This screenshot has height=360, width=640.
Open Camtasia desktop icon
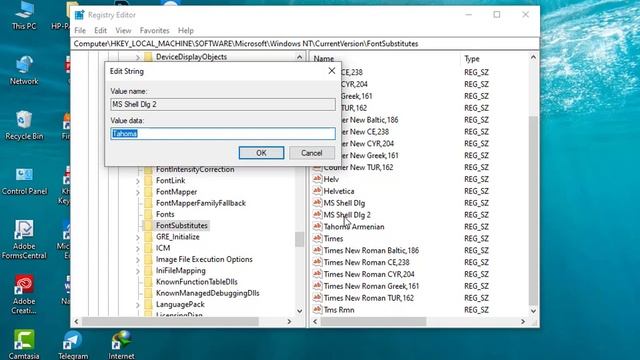pos(24,345)
